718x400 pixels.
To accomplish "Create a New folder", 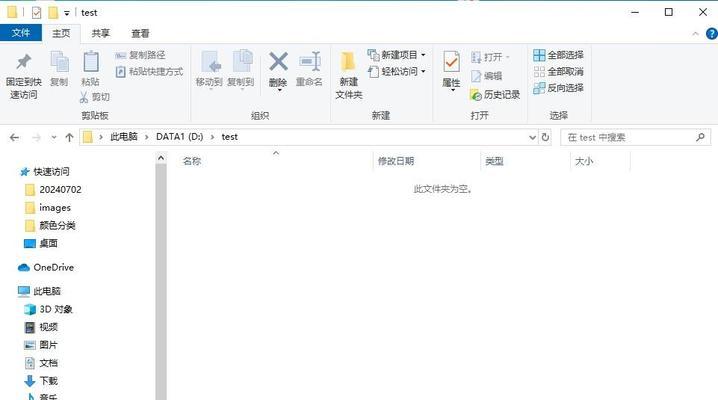I will (x=348, y=74).
